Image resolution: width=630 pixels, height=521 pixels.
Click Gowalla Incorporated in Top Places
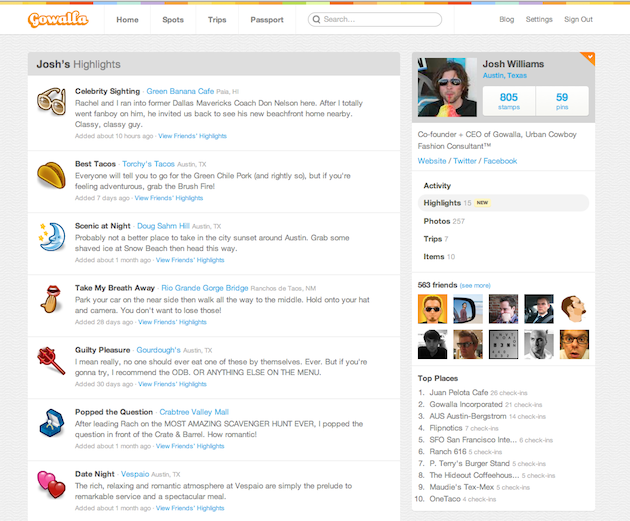tap(466, 405)
